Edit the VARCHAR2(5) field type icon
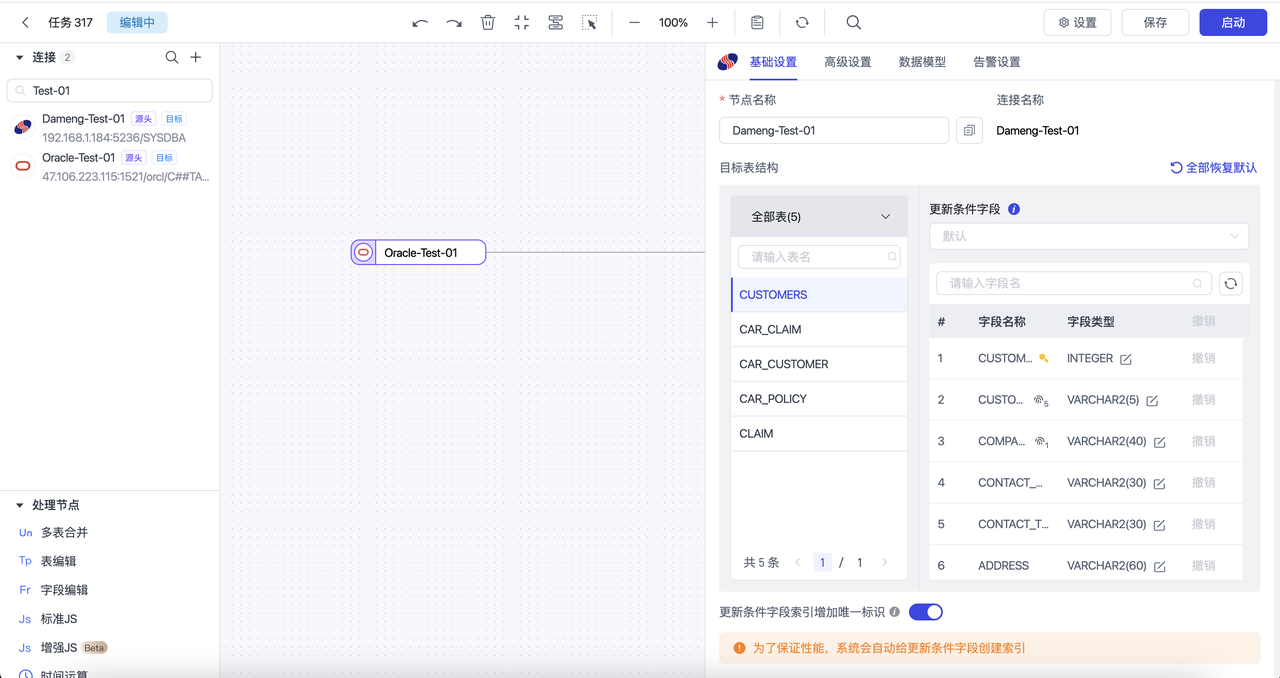 [x=1152, y=400]
